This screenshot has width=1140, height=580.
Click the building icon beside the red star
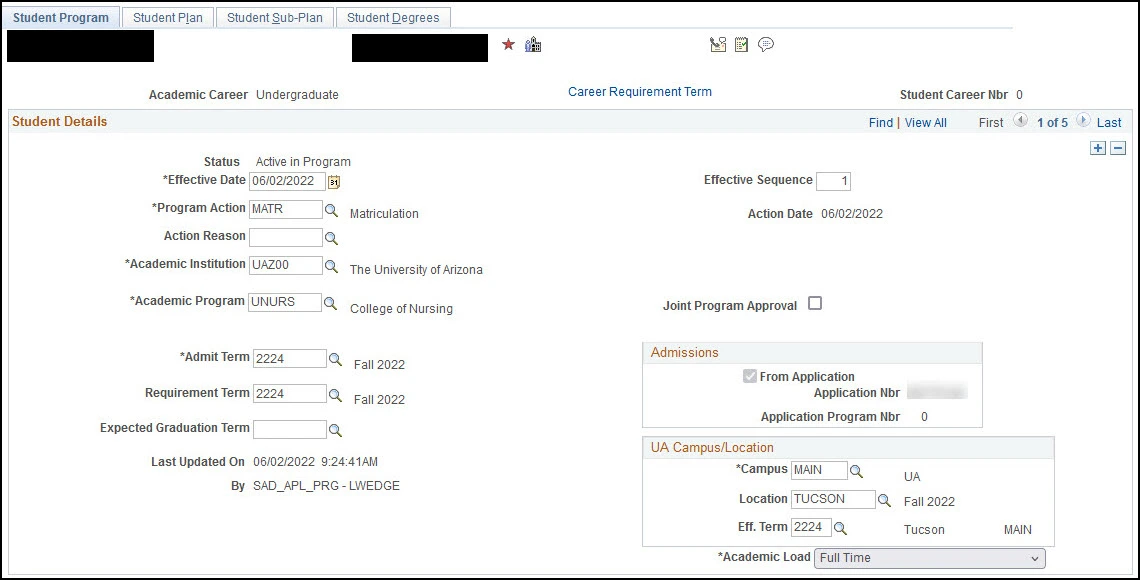coord(533,45)
